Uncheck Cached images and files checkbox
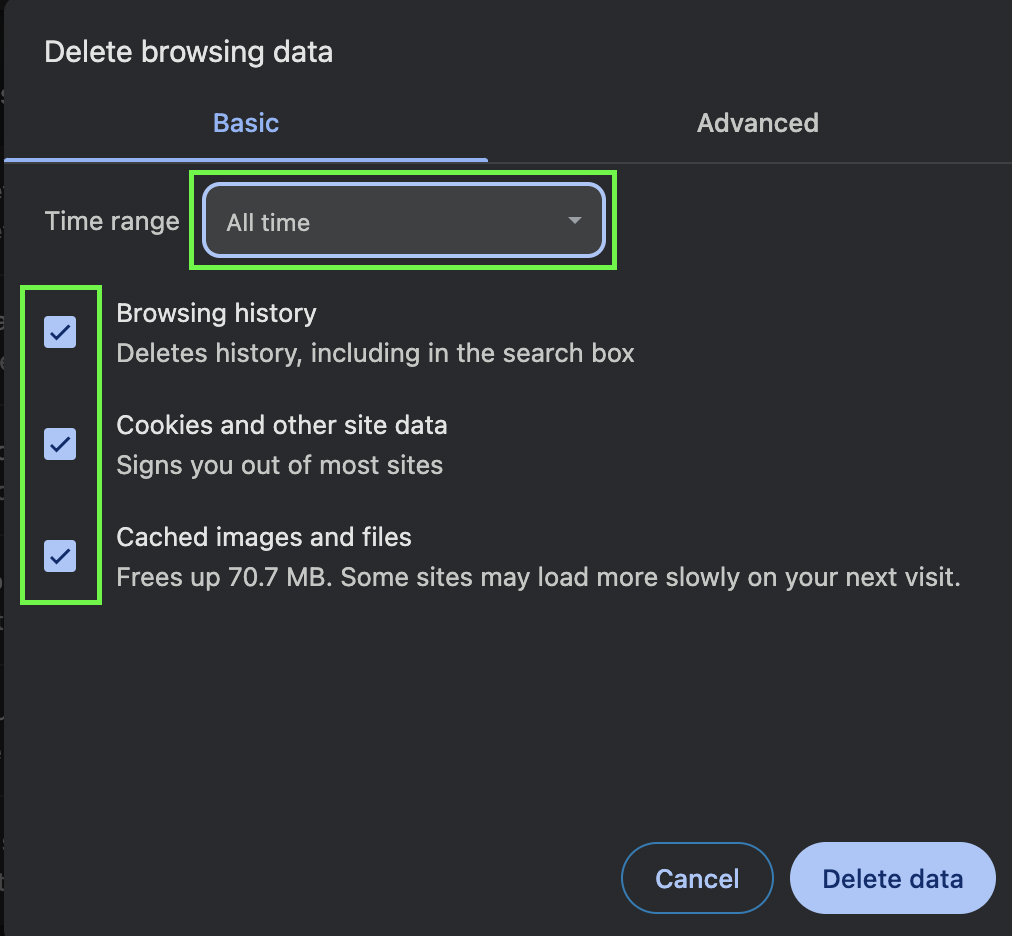The height and width of the screenshot is (936, 1012). 61,555
